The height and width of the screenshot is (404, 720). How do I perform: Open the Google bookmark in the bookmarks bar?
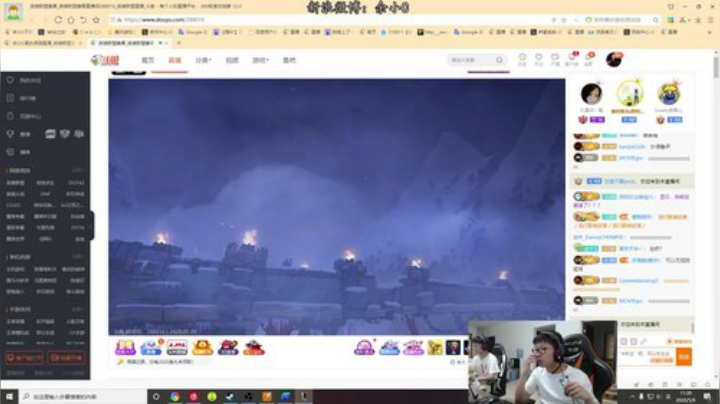193,32
